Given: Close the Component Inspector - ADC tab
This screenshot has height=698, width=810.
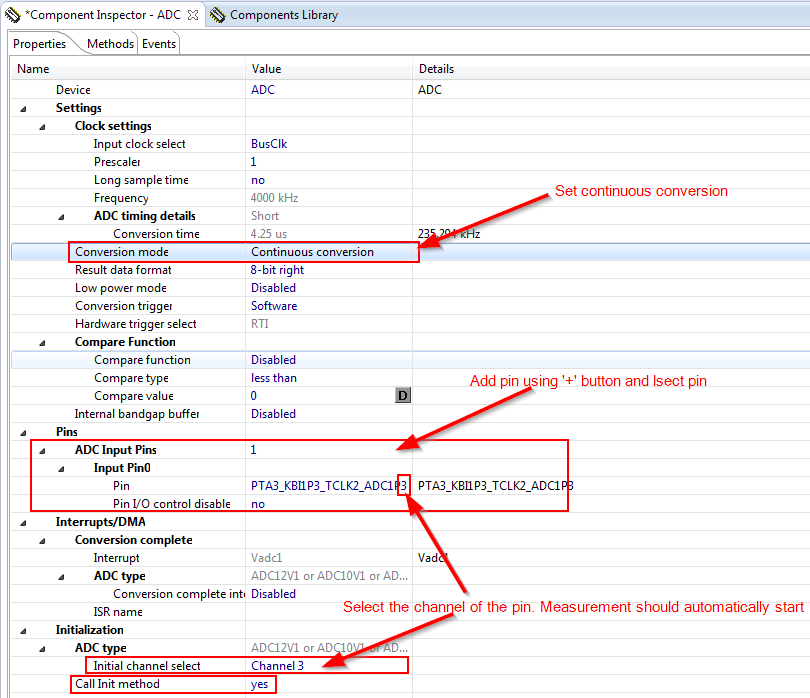Looking at the screenshot, I should (x=193, y=15).
